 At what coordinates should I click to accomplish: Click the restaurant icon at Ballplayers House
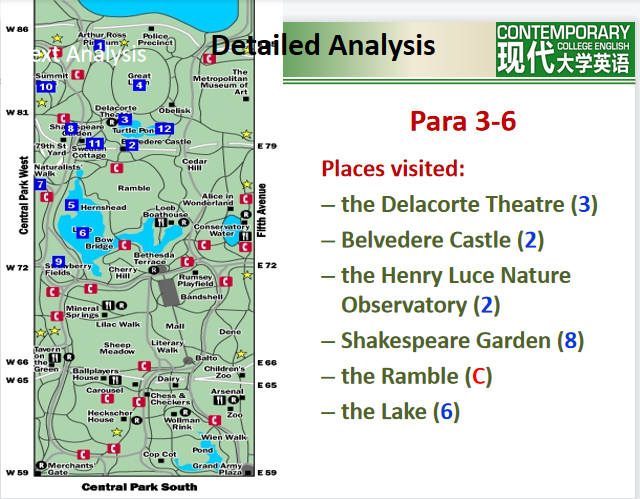(116, 379)
